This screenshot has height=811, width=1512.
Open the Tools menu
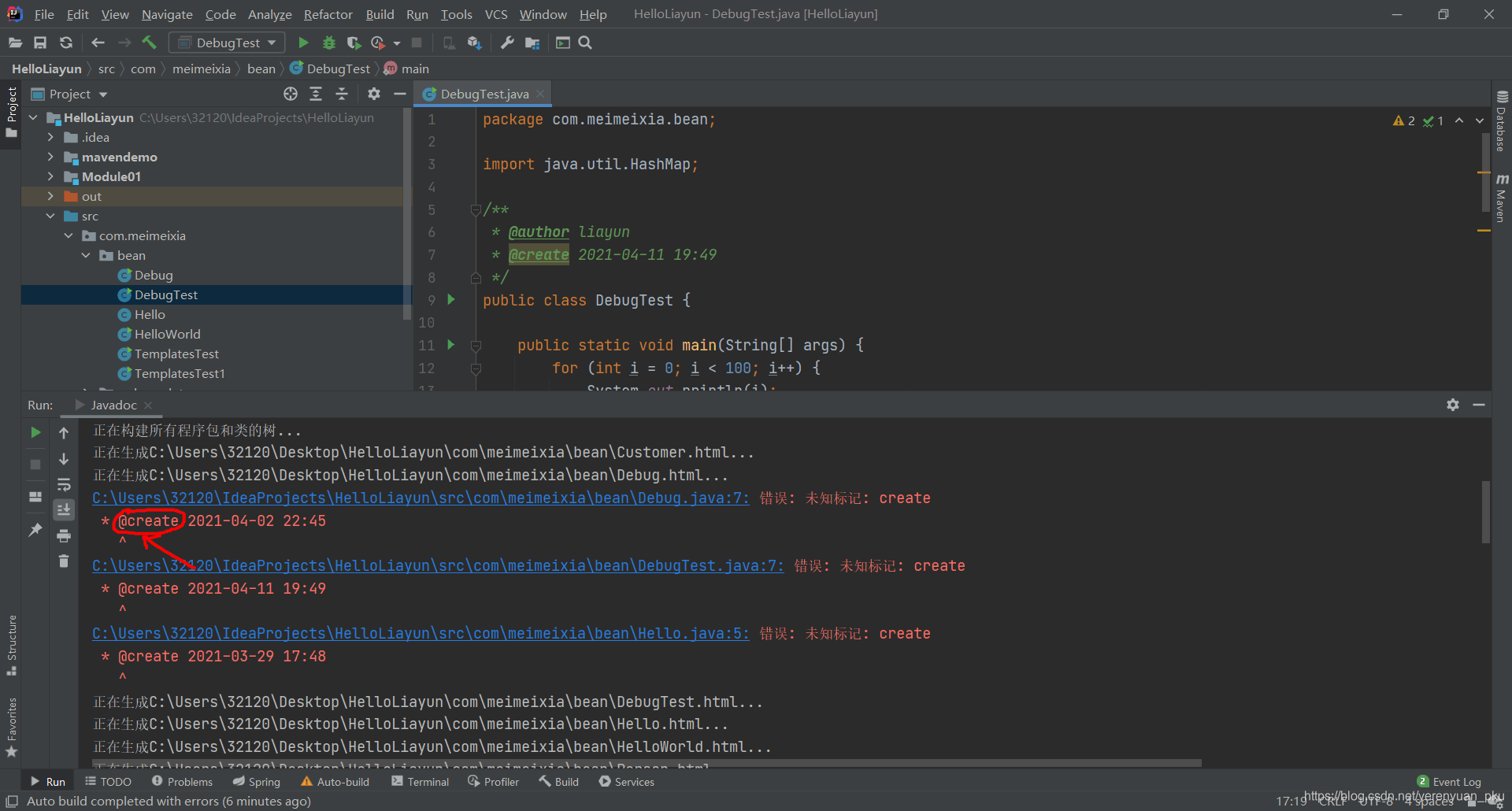[x=456, y=14]
